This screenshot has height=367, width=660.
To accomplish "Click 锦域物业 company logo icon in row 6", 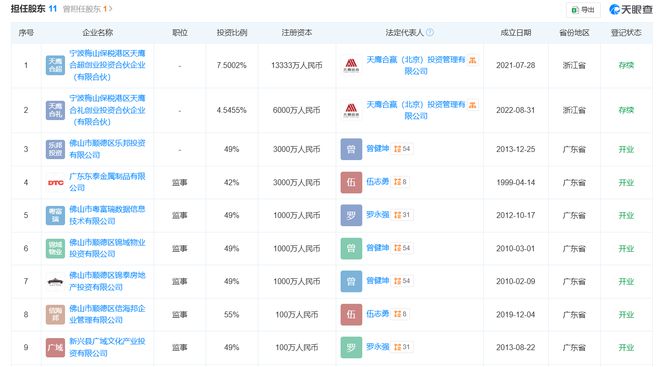I will (56, 248).
